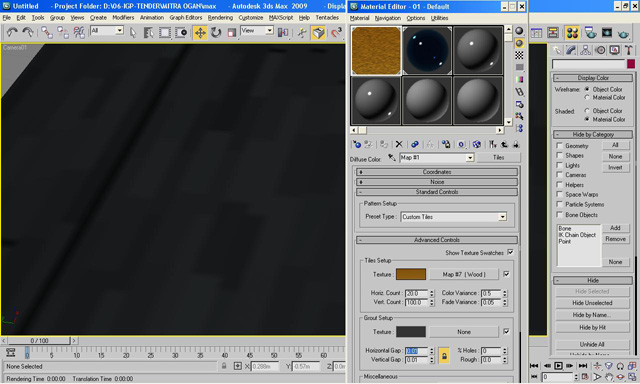Click the dark Grout texture color swatch
The height and width of the screenshot is (384, 640).
(x=411, y=332)
